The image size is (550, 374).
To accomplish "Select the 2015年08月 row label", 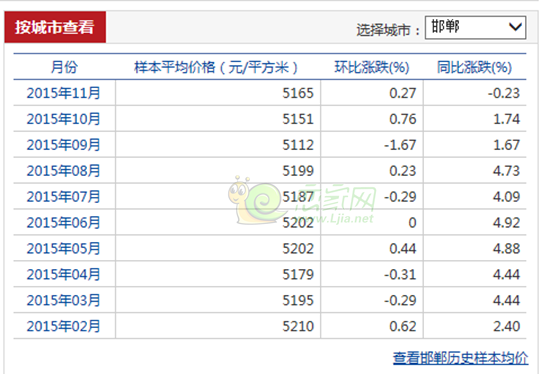I will (x=63, y=171).
